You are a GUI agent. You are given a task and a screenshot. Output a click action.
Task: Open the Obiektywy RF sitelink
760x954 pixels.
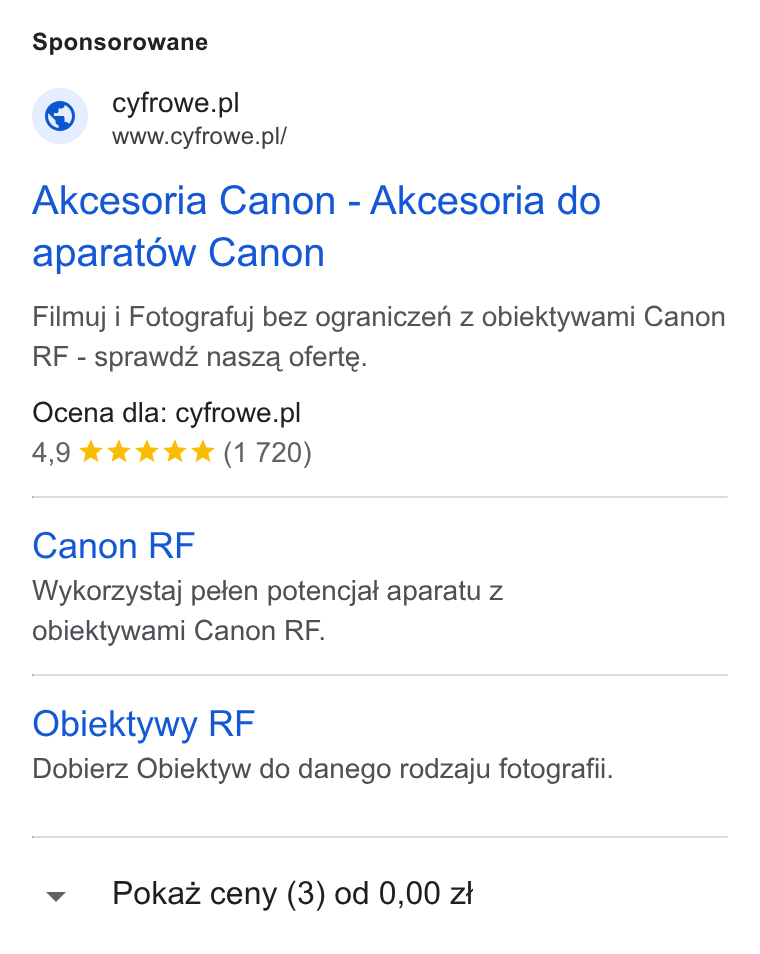pos(143,725)
